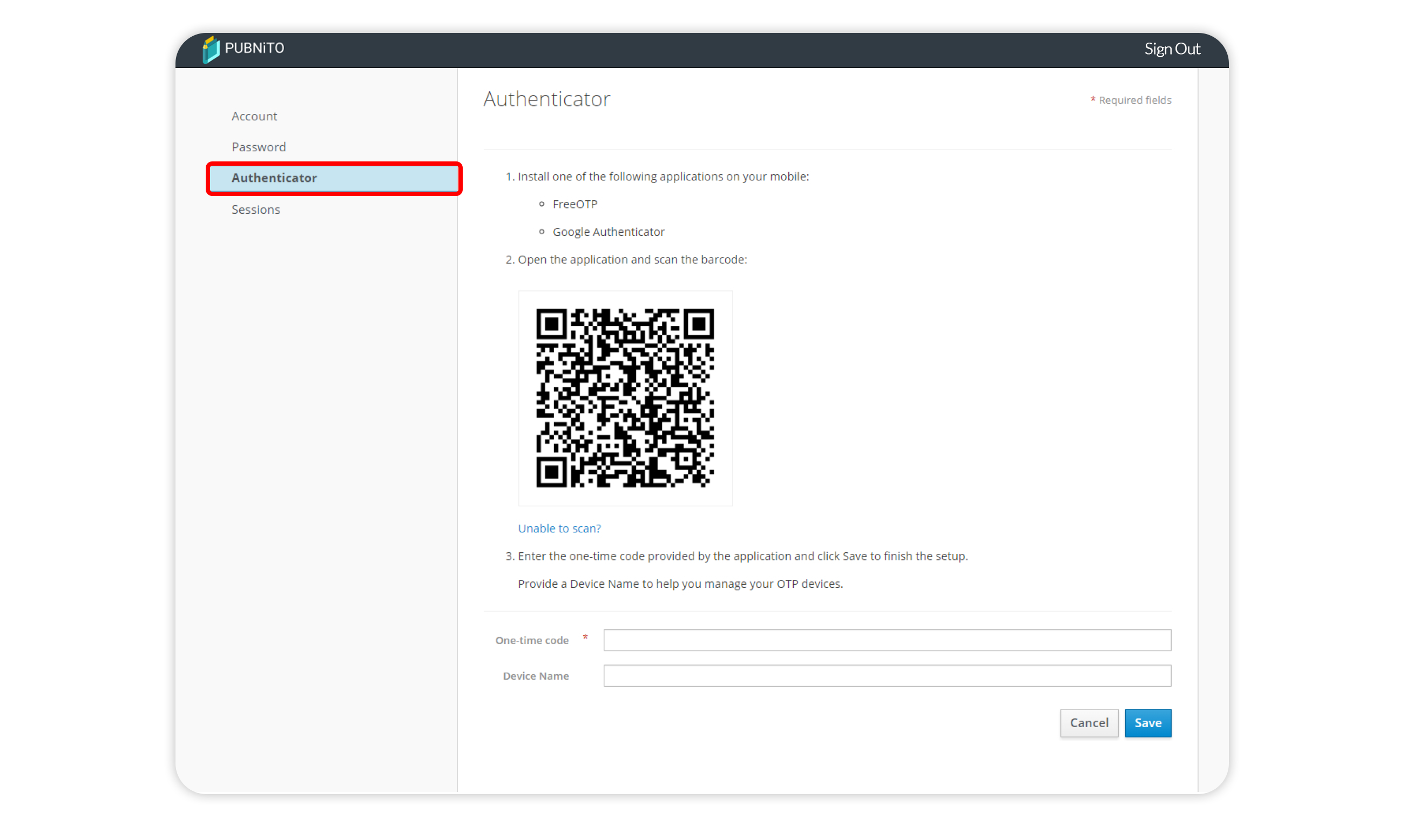Click the Required fields asterisk indicator

coord(1092,99)
